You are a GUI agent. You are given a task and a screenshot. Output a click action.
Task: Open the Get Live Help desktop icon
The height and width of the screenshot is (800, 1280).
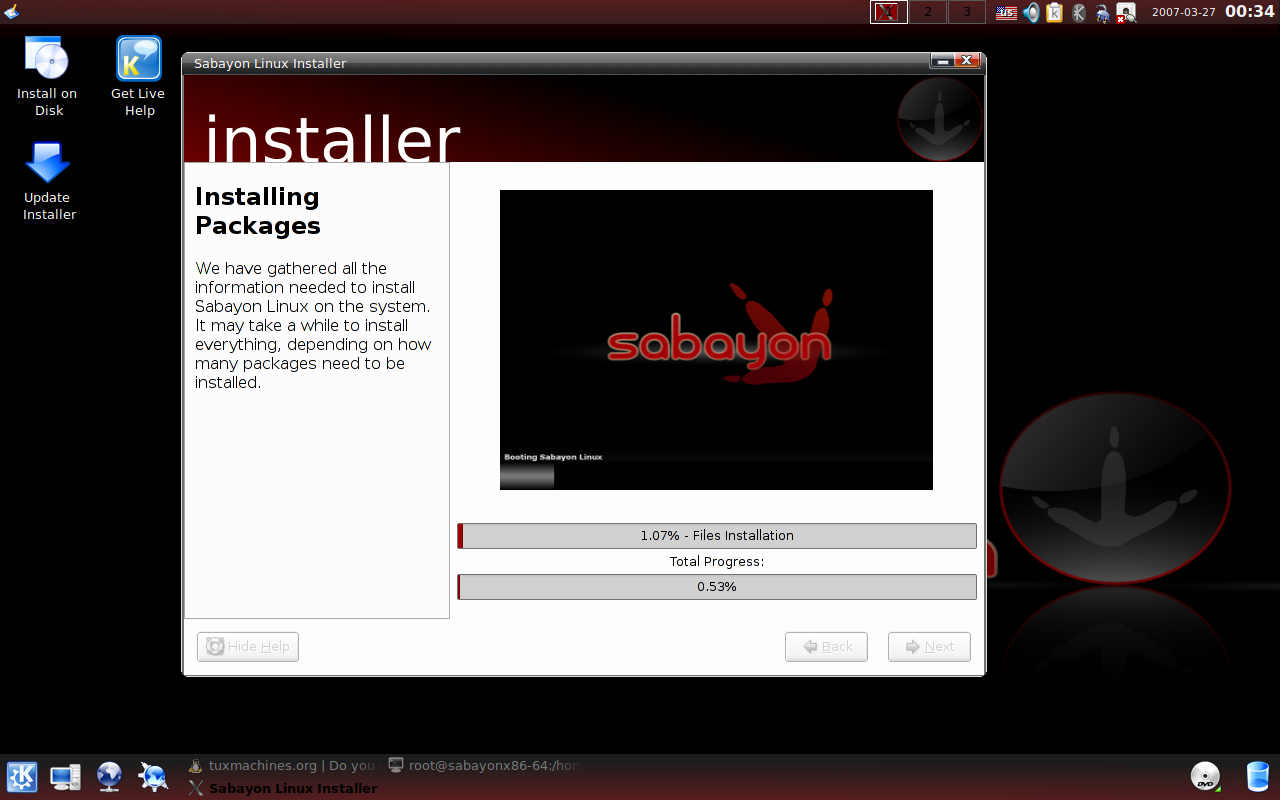click(x=138, y=75)
